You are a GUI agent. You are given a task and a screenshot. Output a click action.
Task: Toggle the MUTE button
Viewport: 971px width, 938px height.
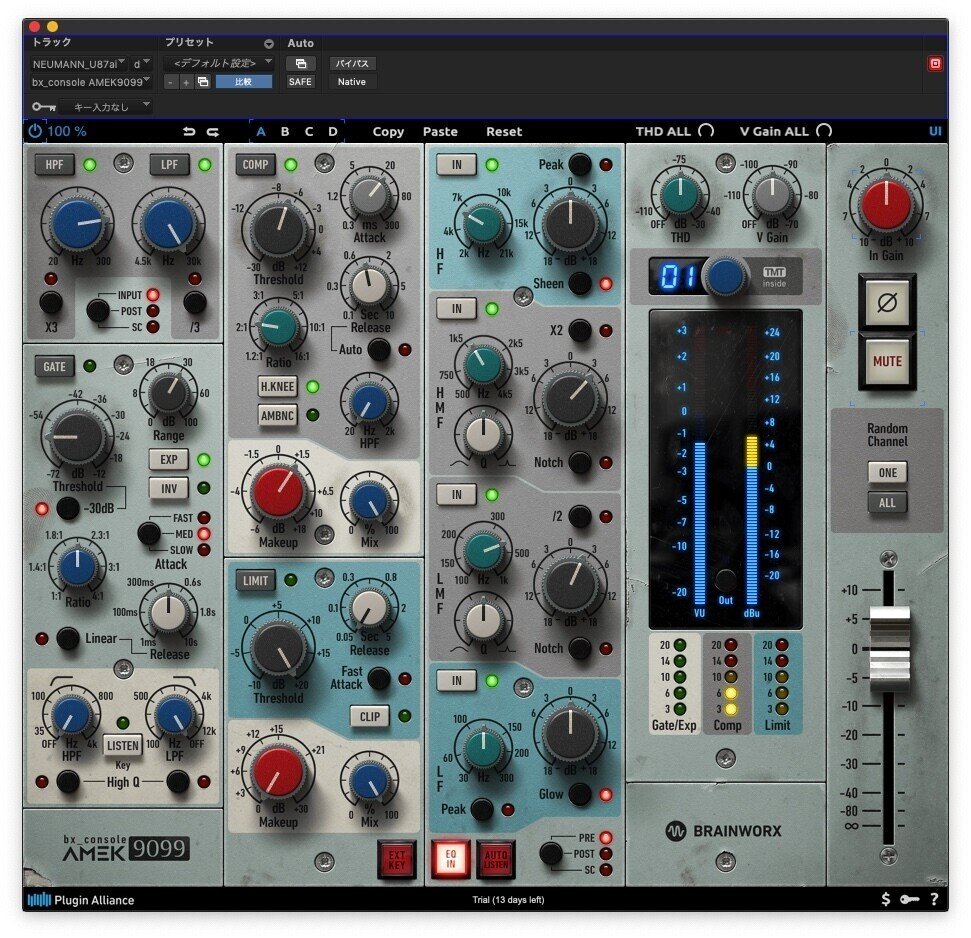point(887,361)
